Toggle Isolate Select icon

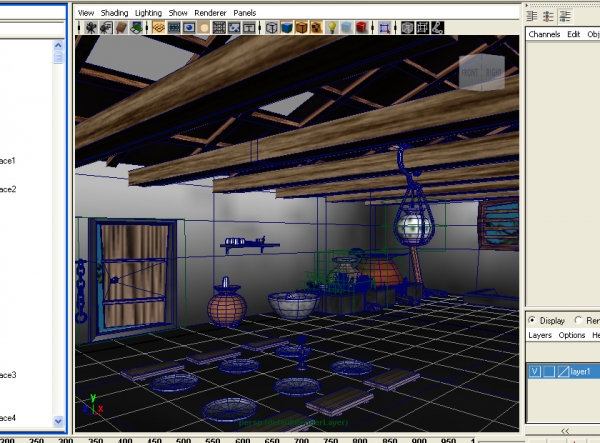click(385, 28)
